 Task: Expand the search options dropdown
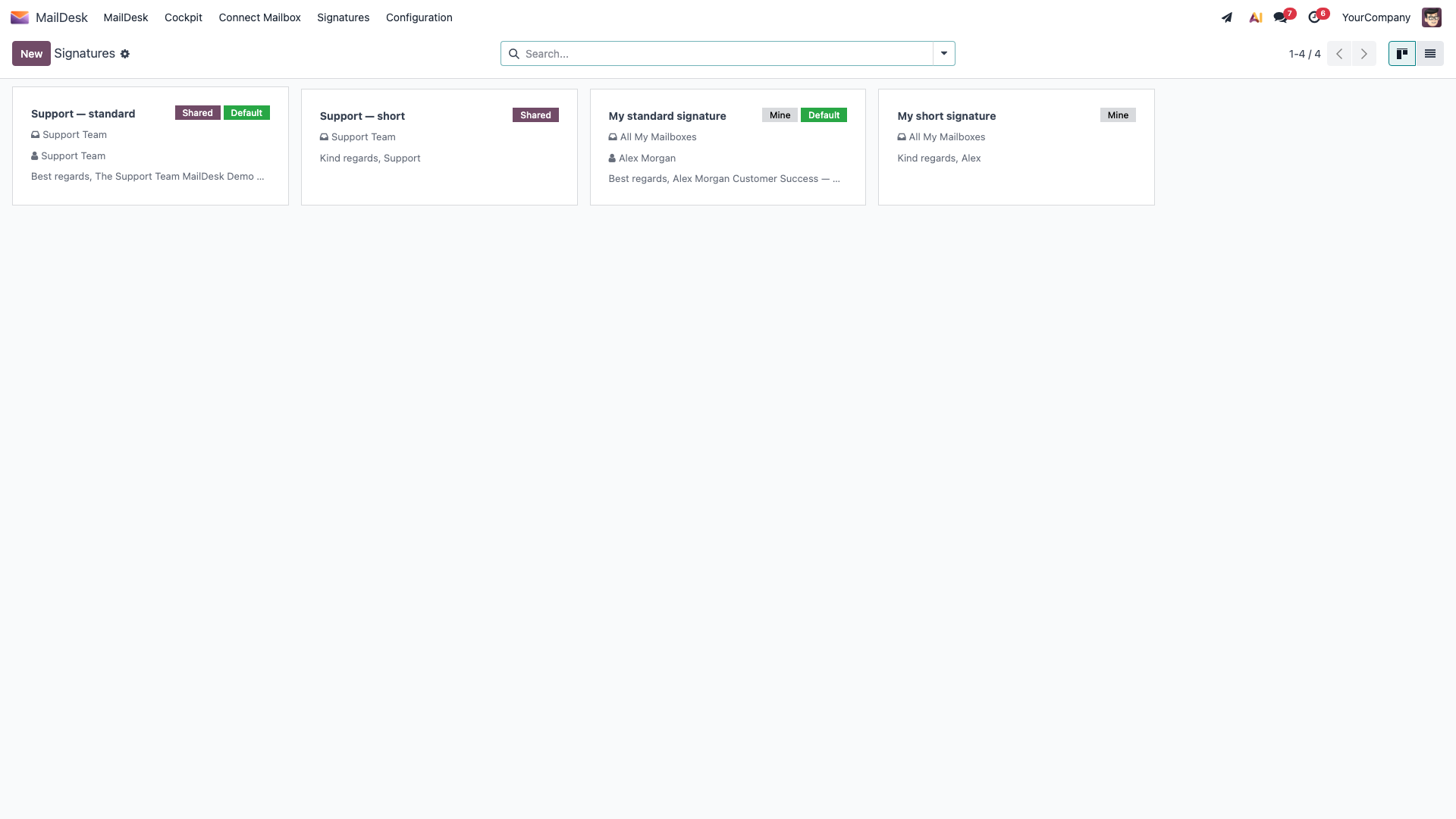[x=944, y=54]
